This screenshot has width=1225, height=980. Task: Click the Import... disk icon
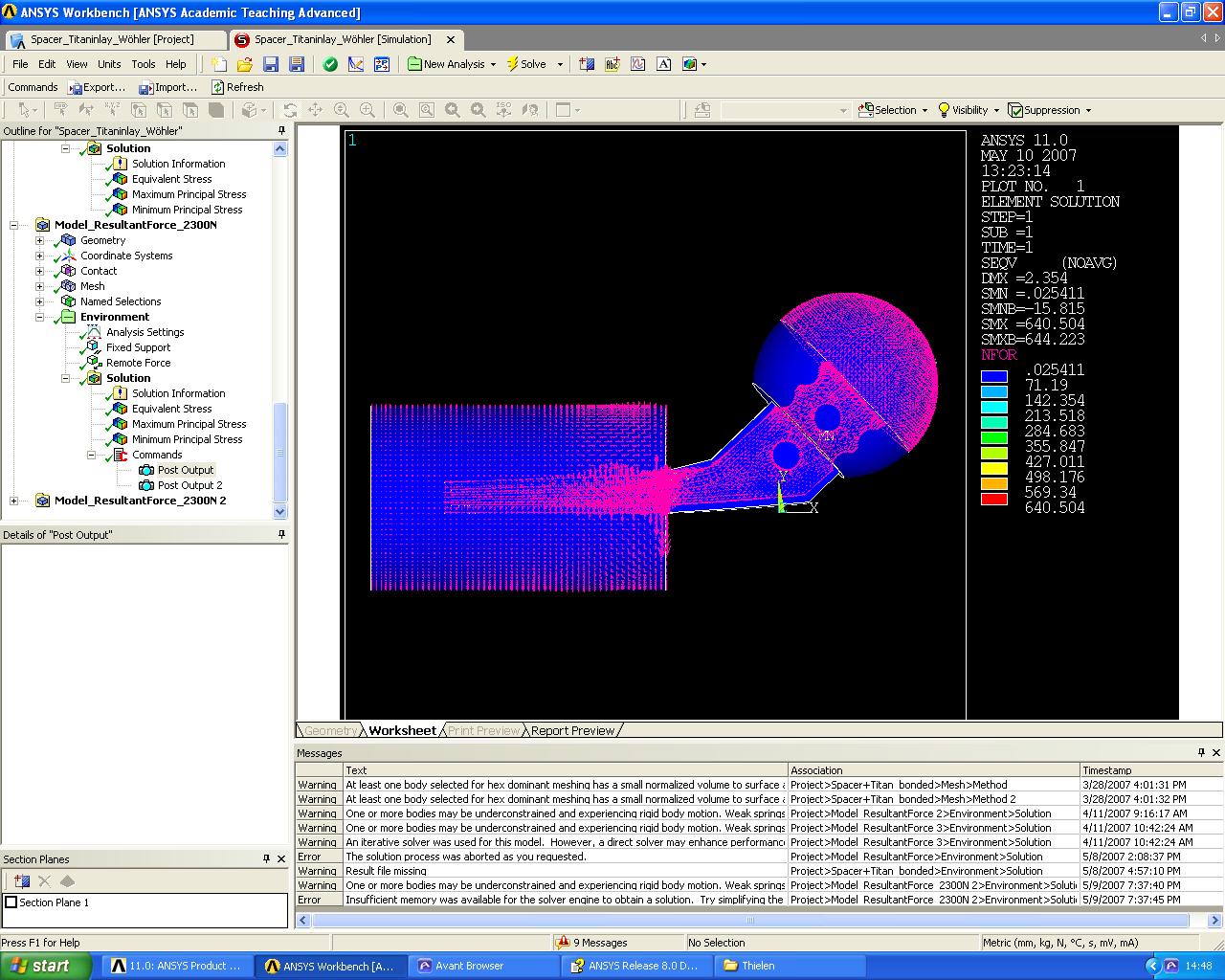pyautogui.click(x=146, y=87)
